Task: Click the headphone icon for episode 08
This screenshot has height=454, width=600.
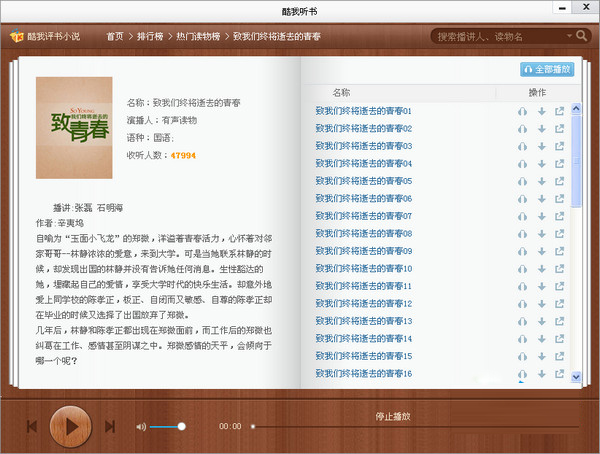Action: pos(522,234)
